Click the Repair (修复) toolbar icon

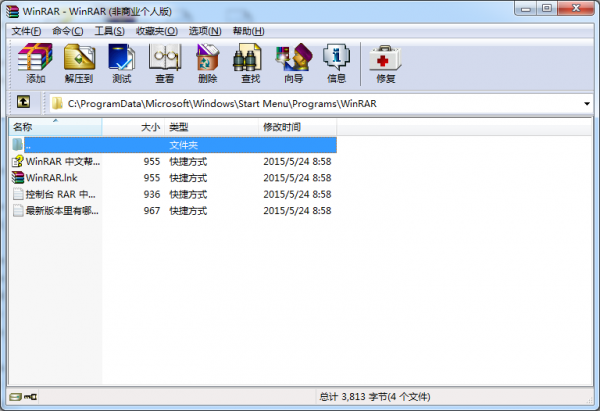385,63
